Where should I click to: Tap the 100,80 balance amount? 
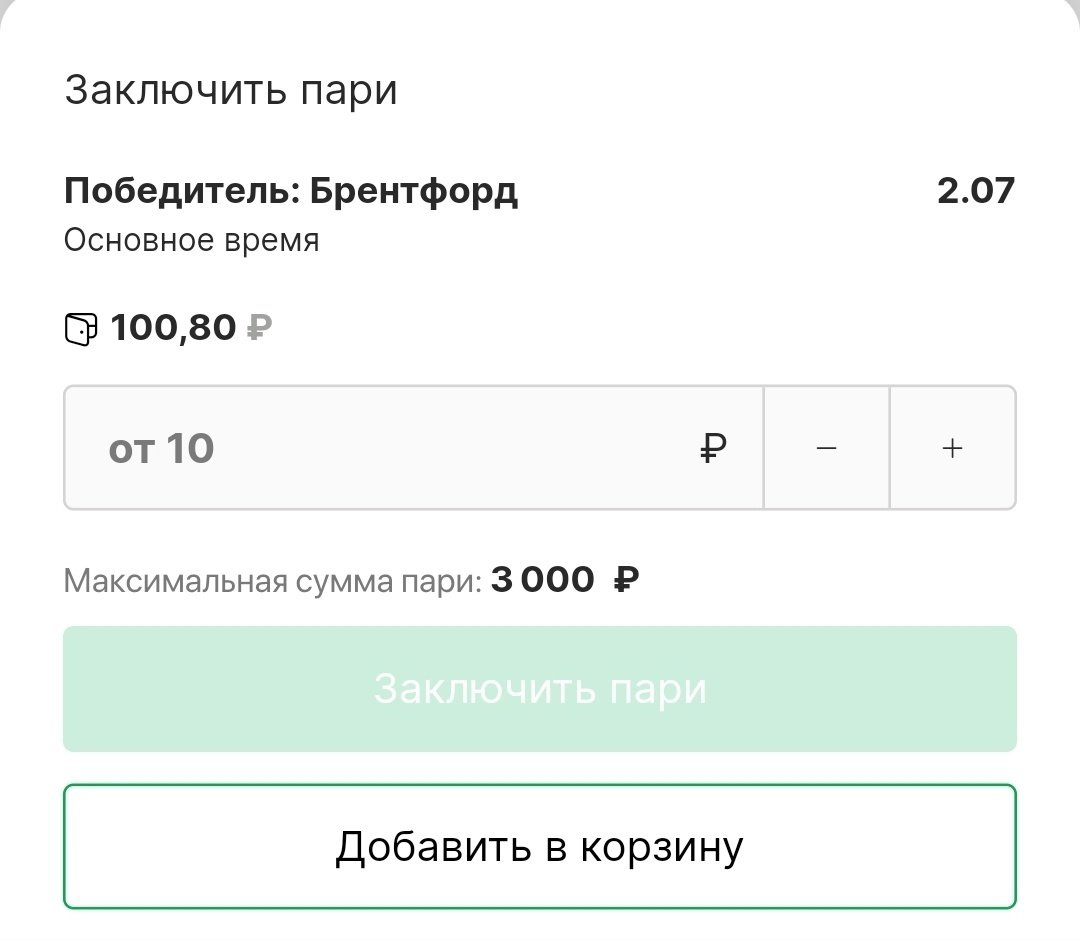pos(173,327)
